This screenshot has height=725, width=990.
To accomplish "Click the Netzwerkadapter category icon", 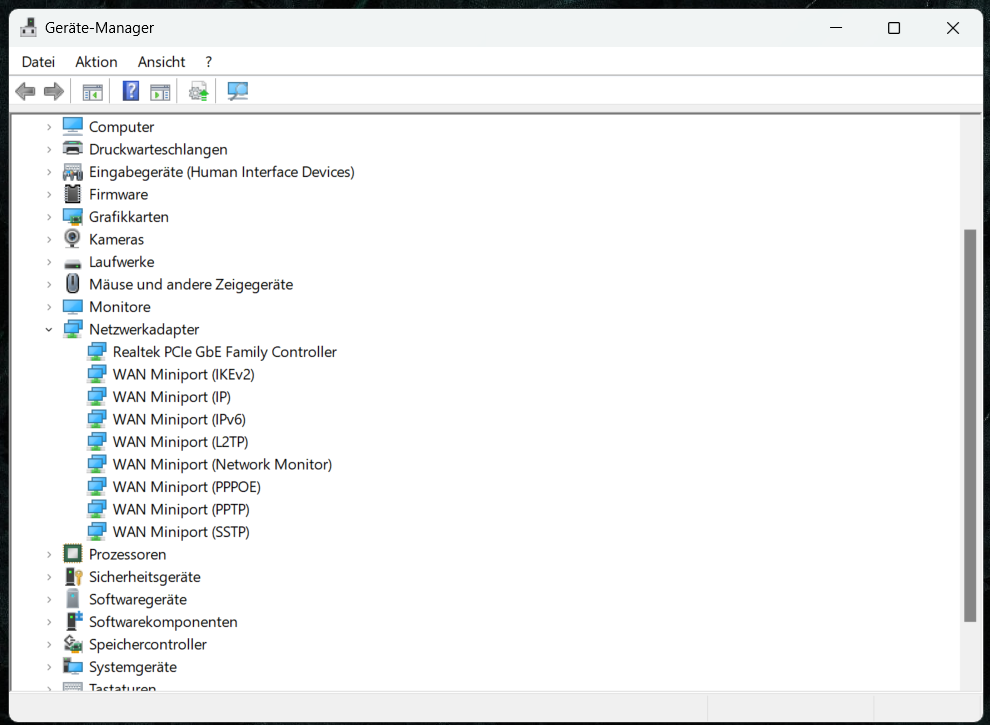I will point(73,329).
